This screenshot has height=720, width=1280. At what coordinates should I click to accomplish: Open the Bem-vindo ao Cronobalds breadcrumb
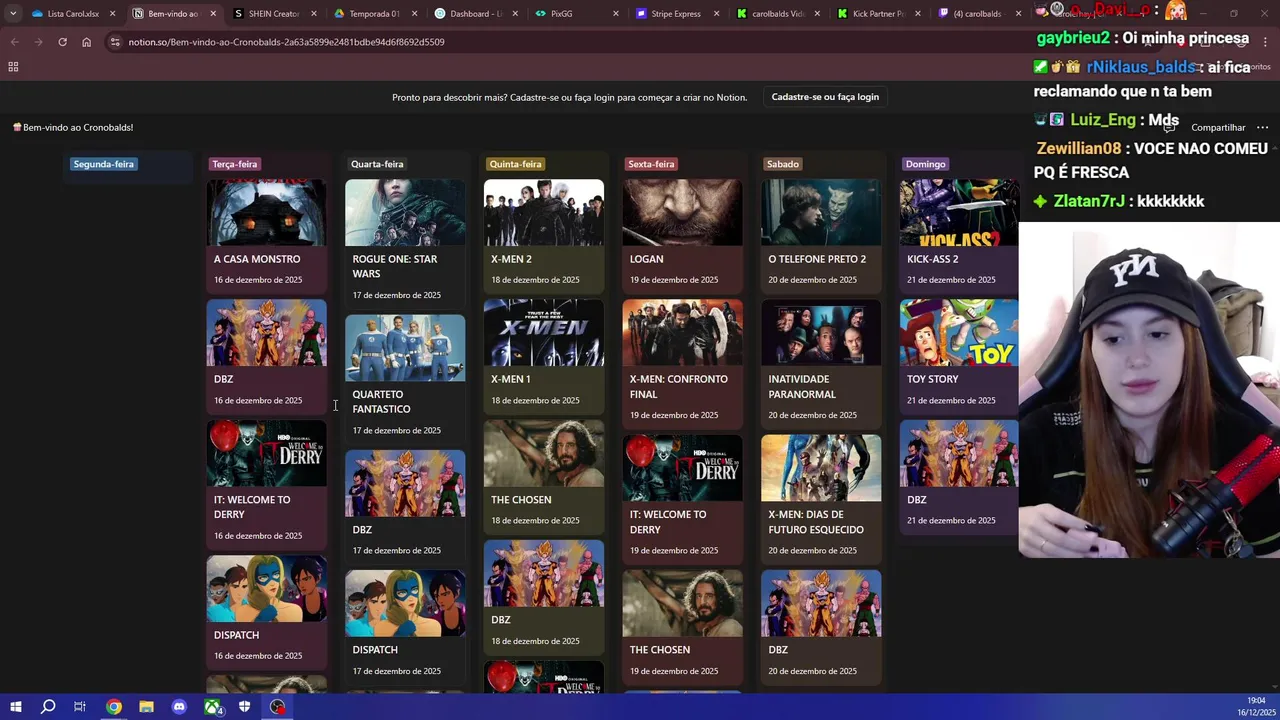(x=73, y=127)
